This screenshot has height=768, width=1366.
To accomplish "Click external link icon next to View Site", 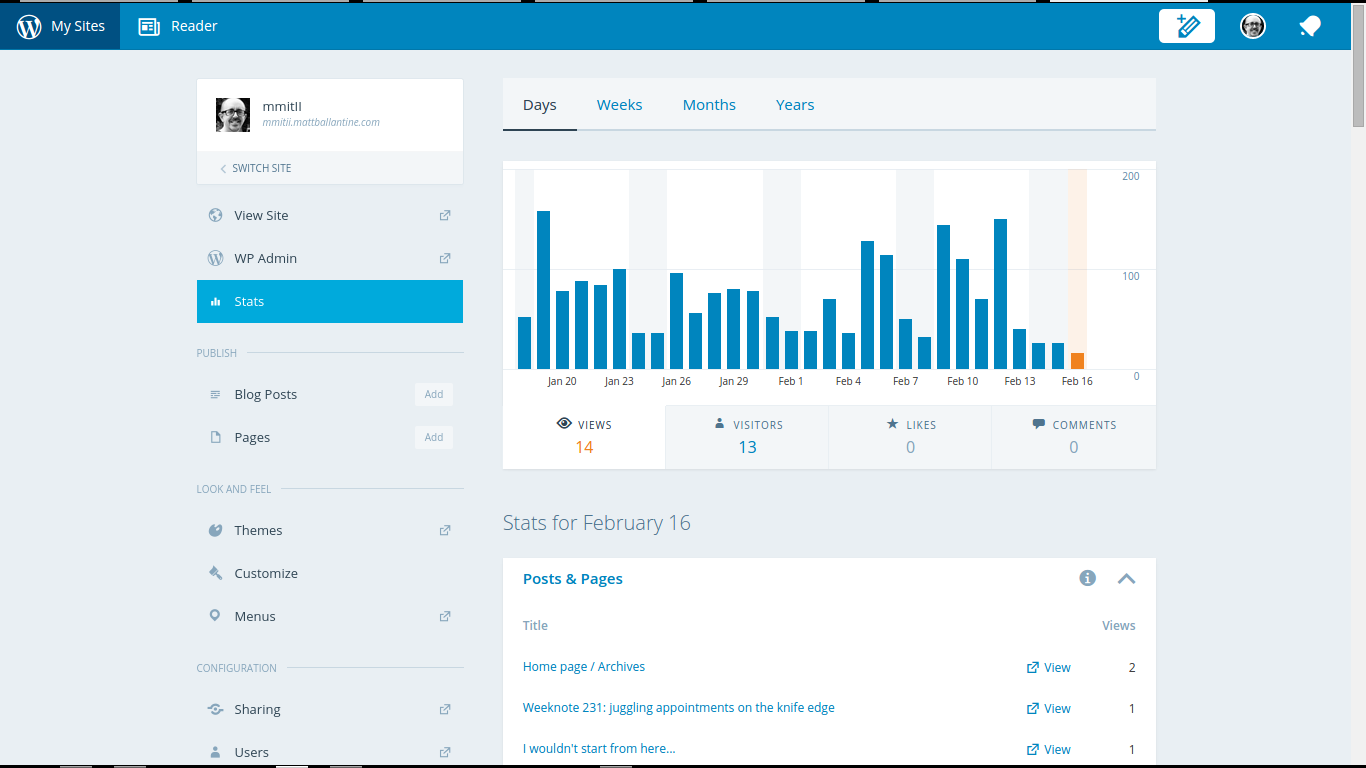I will [445, 215].
